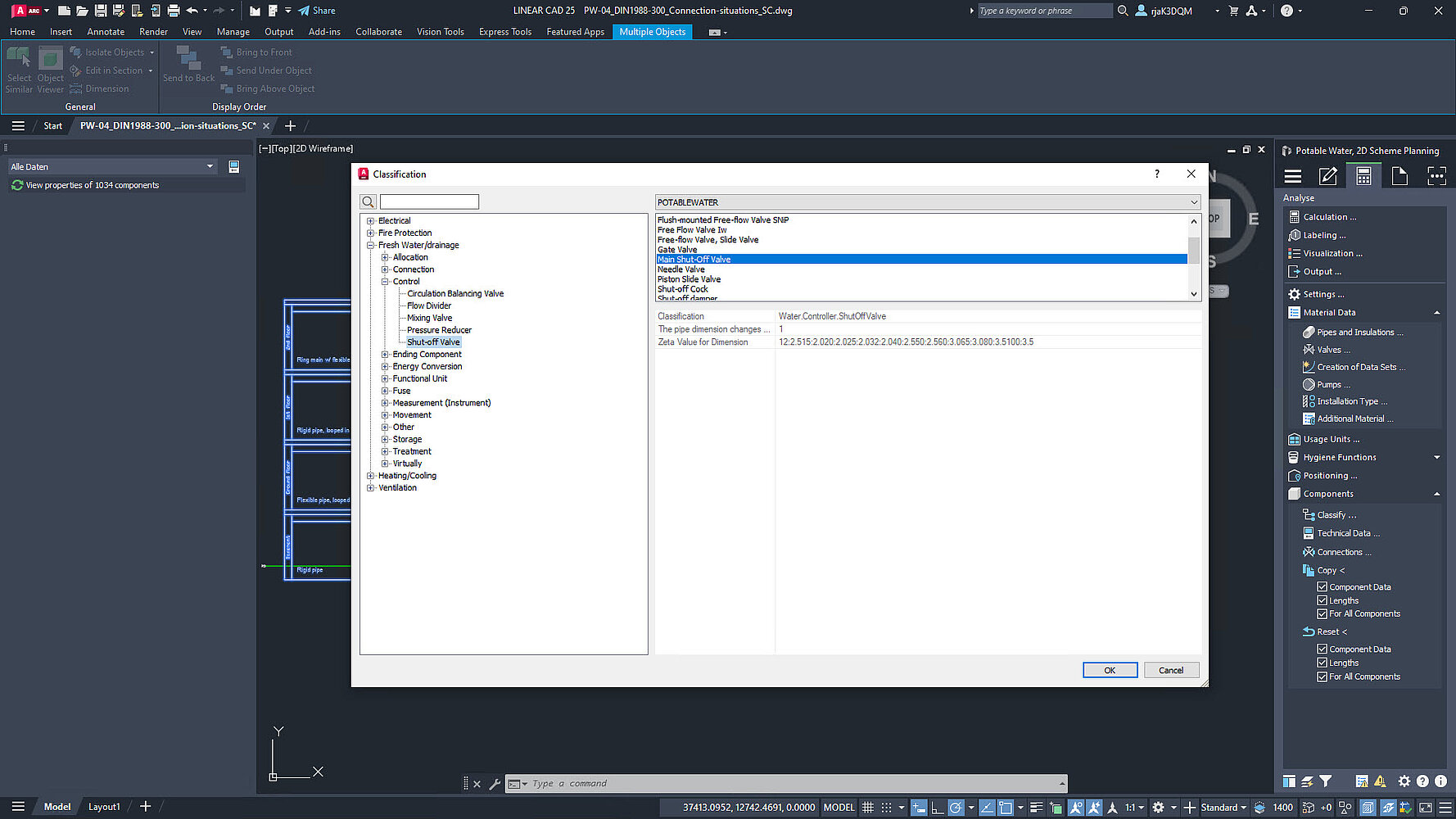Screen dimensions: 1456x819
Task: Expand the Electrical tree node
Action: tap(370, 221)
